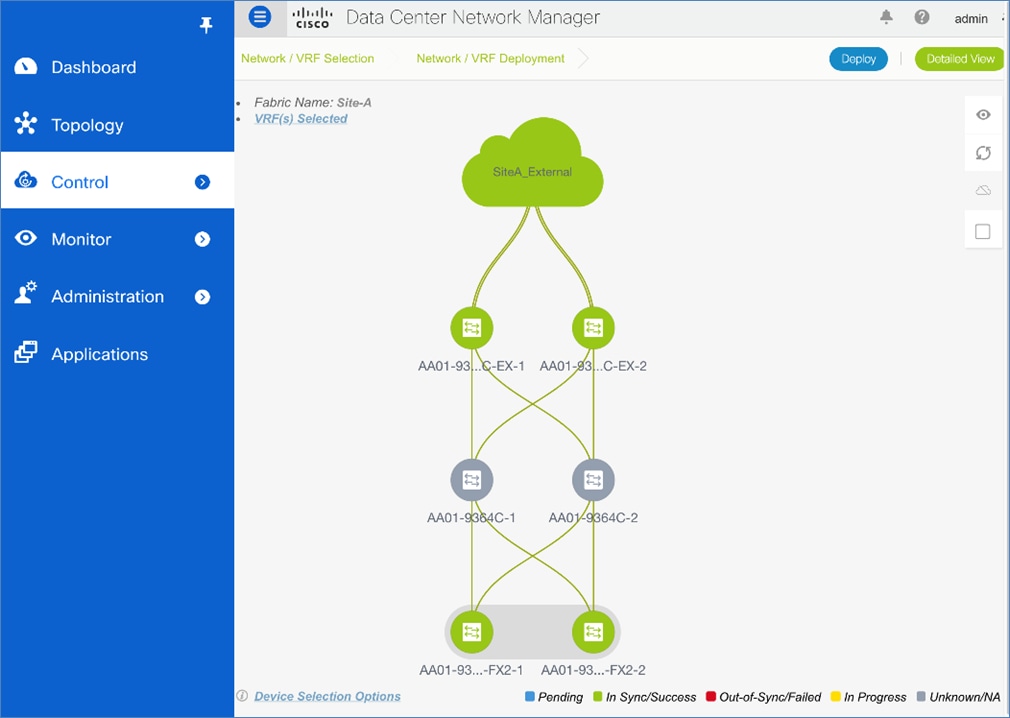Click the cloud icon in the right toolbar
Viewport: 1010px width, 718px height.
[983, 191]
